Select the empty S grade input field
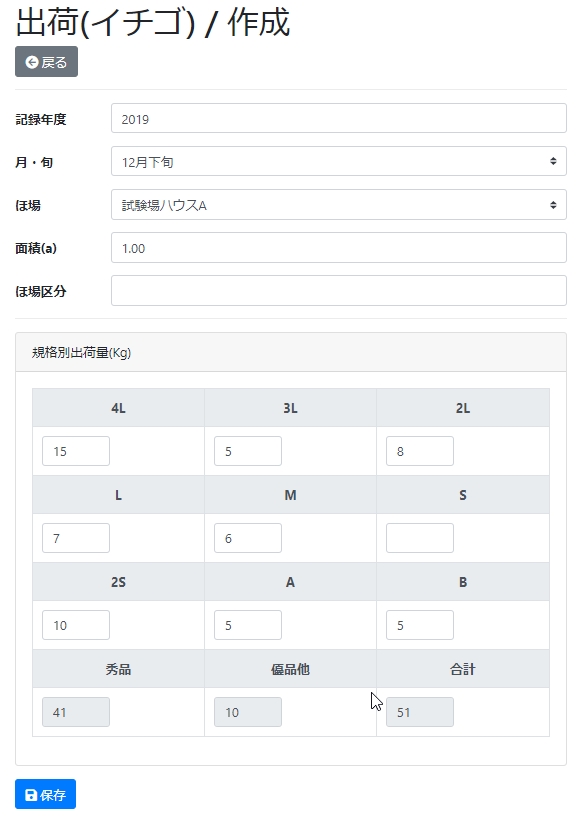The image size is (582, 816). tap(419, 538)
